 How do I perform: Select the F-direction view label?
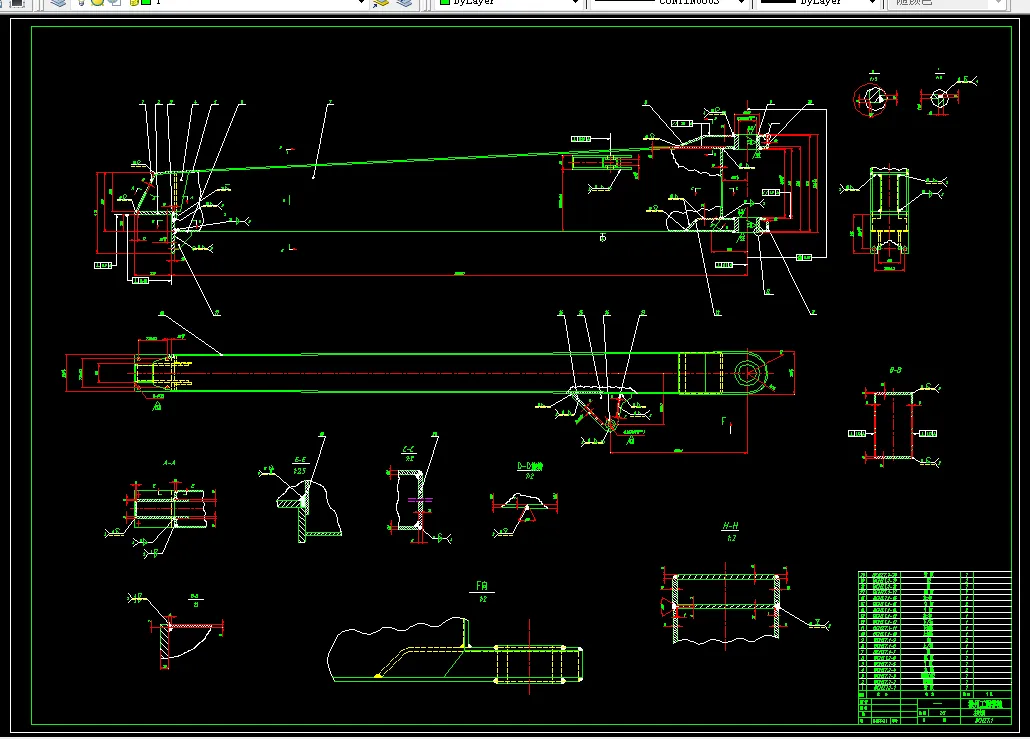click(482, 591)
